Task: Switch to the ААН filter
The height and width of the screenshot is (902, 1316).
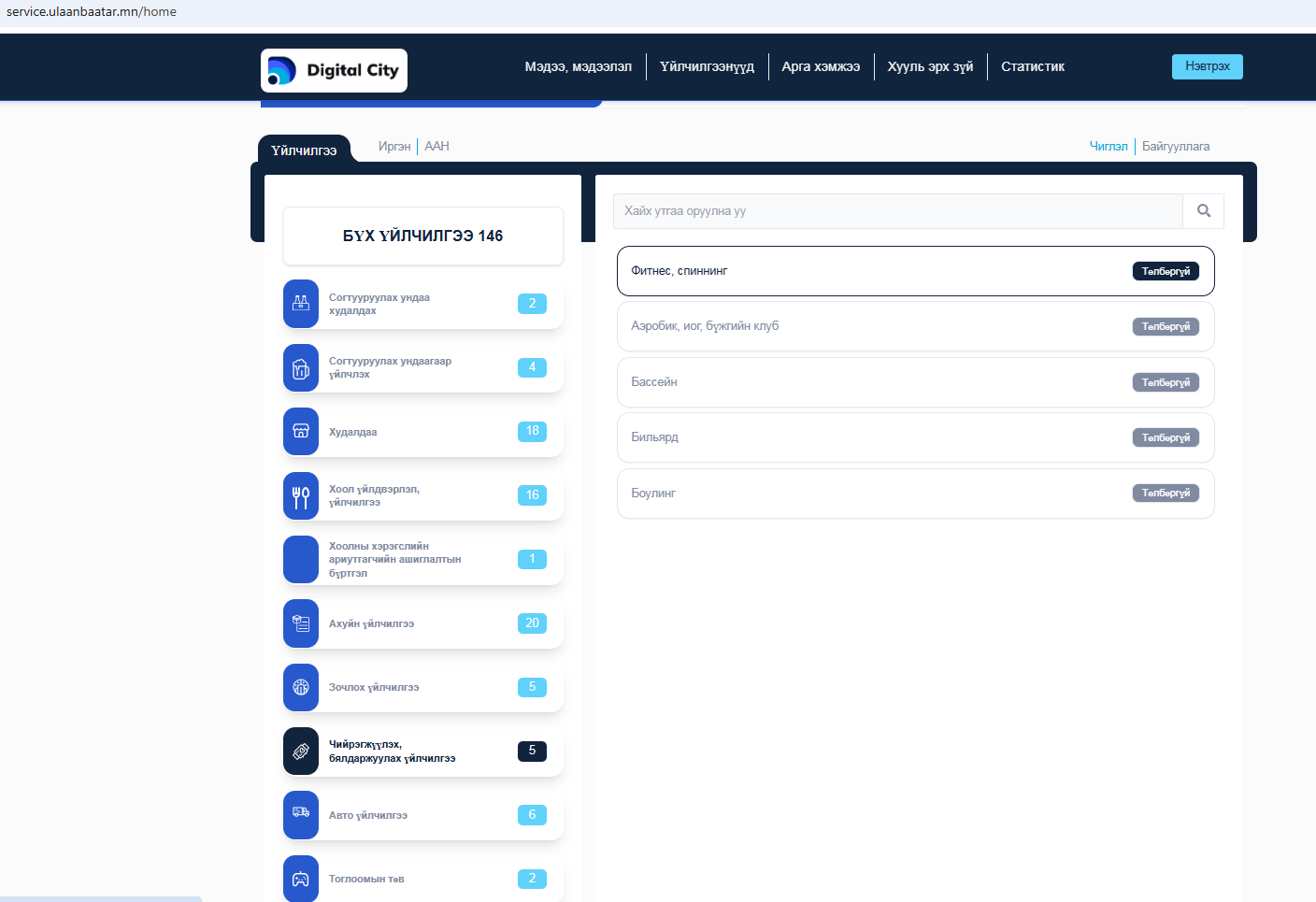Action: tap(436, 147)
